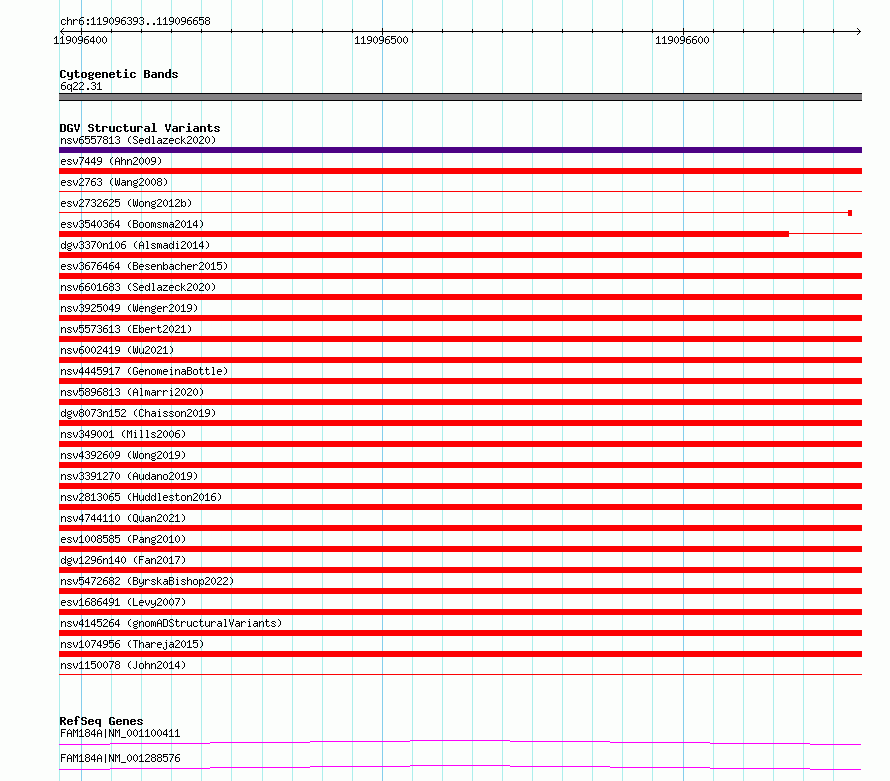This screenshot has width=890, height=781.
Task: Open variant nsv3391270 (Audano2019)
Action: click(x=129, y=476)
